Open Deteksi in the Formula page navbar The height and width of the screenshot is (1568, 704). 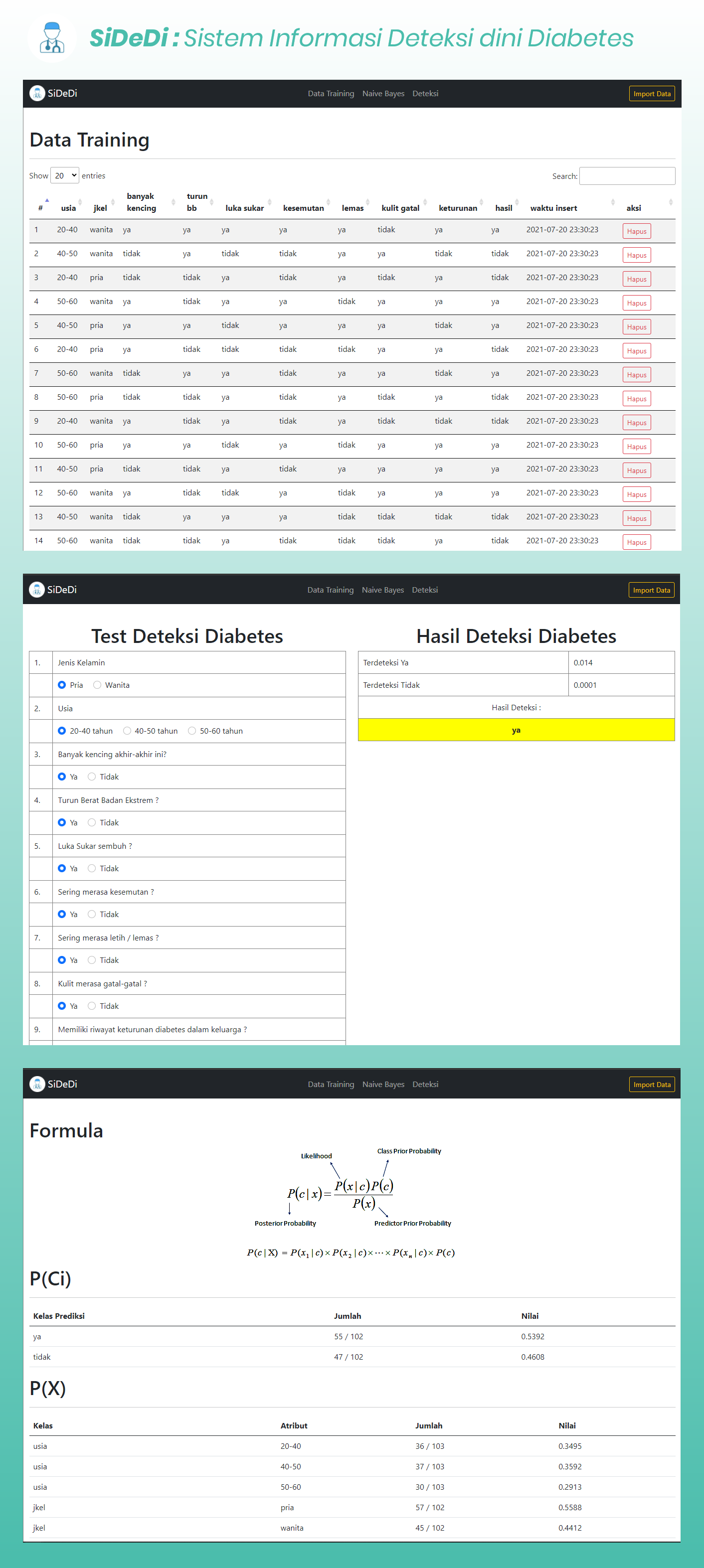point(425,1084)
